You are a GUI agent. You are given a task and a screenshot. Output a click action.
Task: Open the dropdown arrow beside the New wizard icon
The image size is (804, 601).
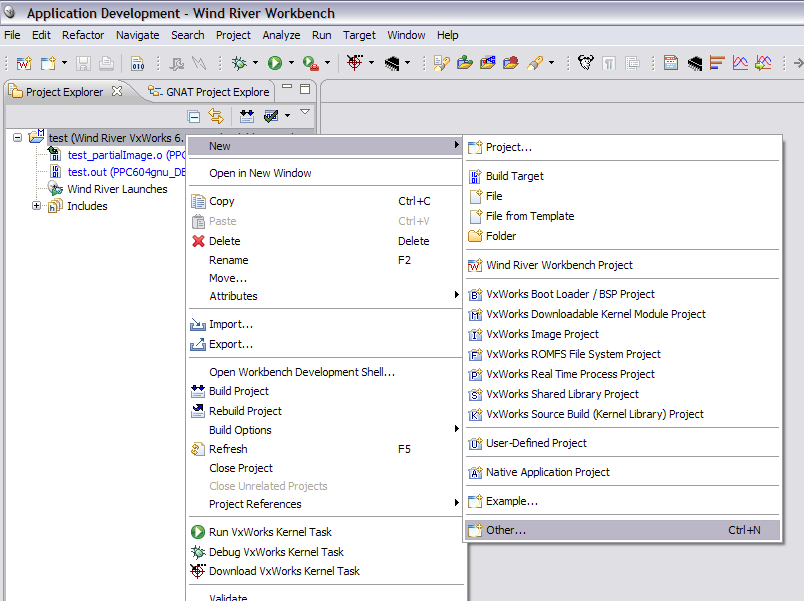pos(64,63)
